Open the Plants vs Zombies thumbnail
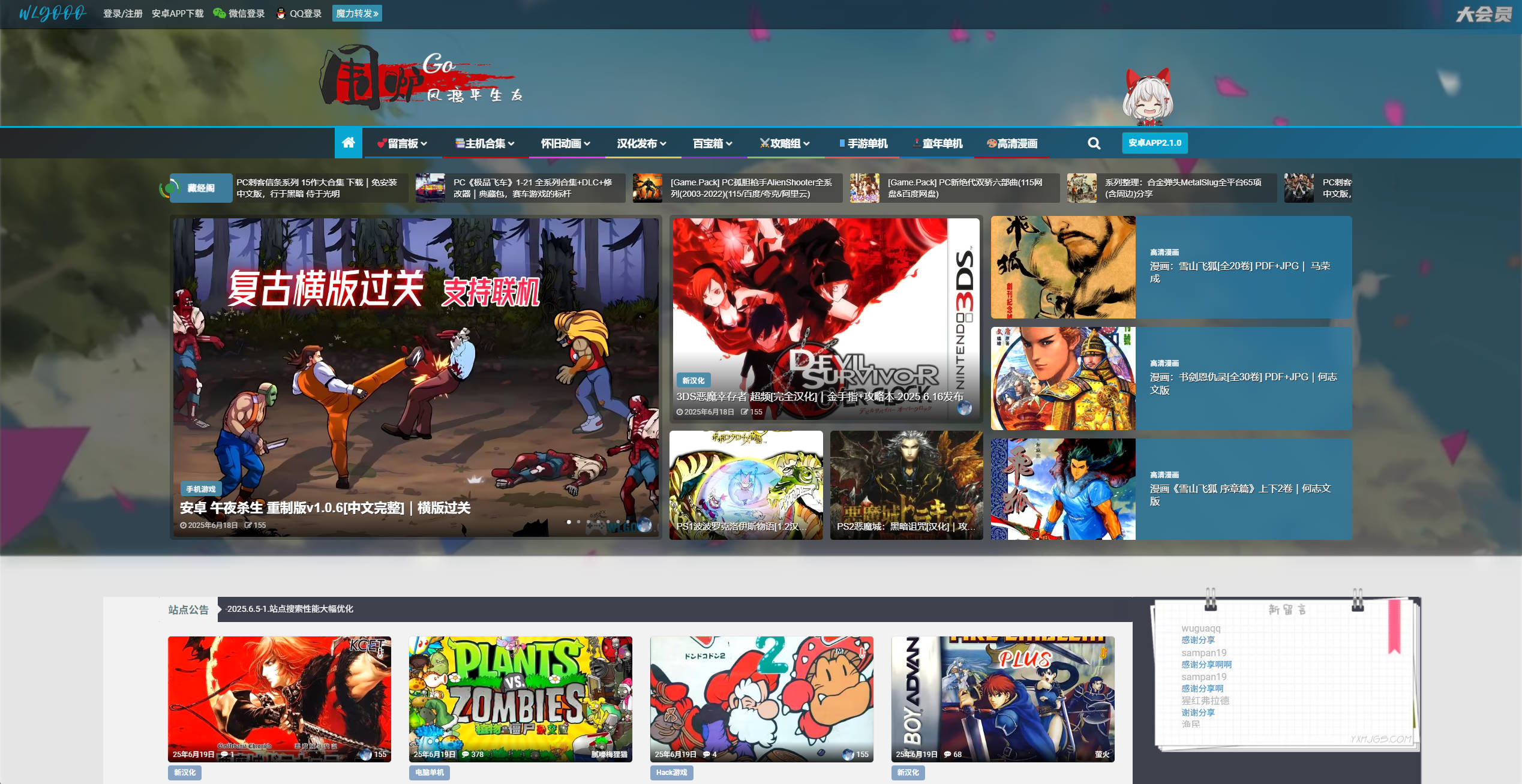The width and height of the screenshot is (1522, 784). click(521, 699)
